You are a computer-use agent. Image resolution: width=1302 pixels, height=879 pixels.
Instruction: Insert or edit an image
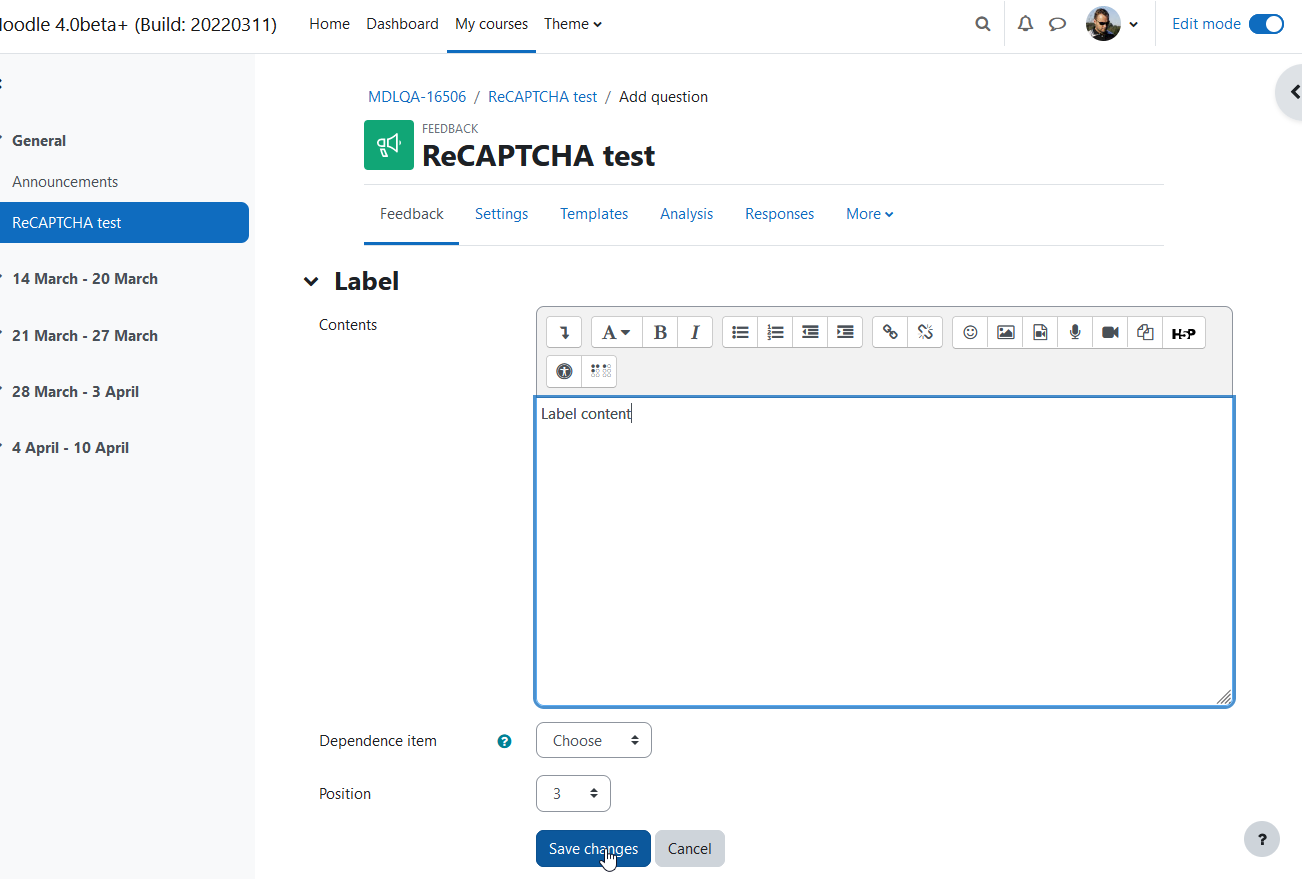coord(1005,332)
